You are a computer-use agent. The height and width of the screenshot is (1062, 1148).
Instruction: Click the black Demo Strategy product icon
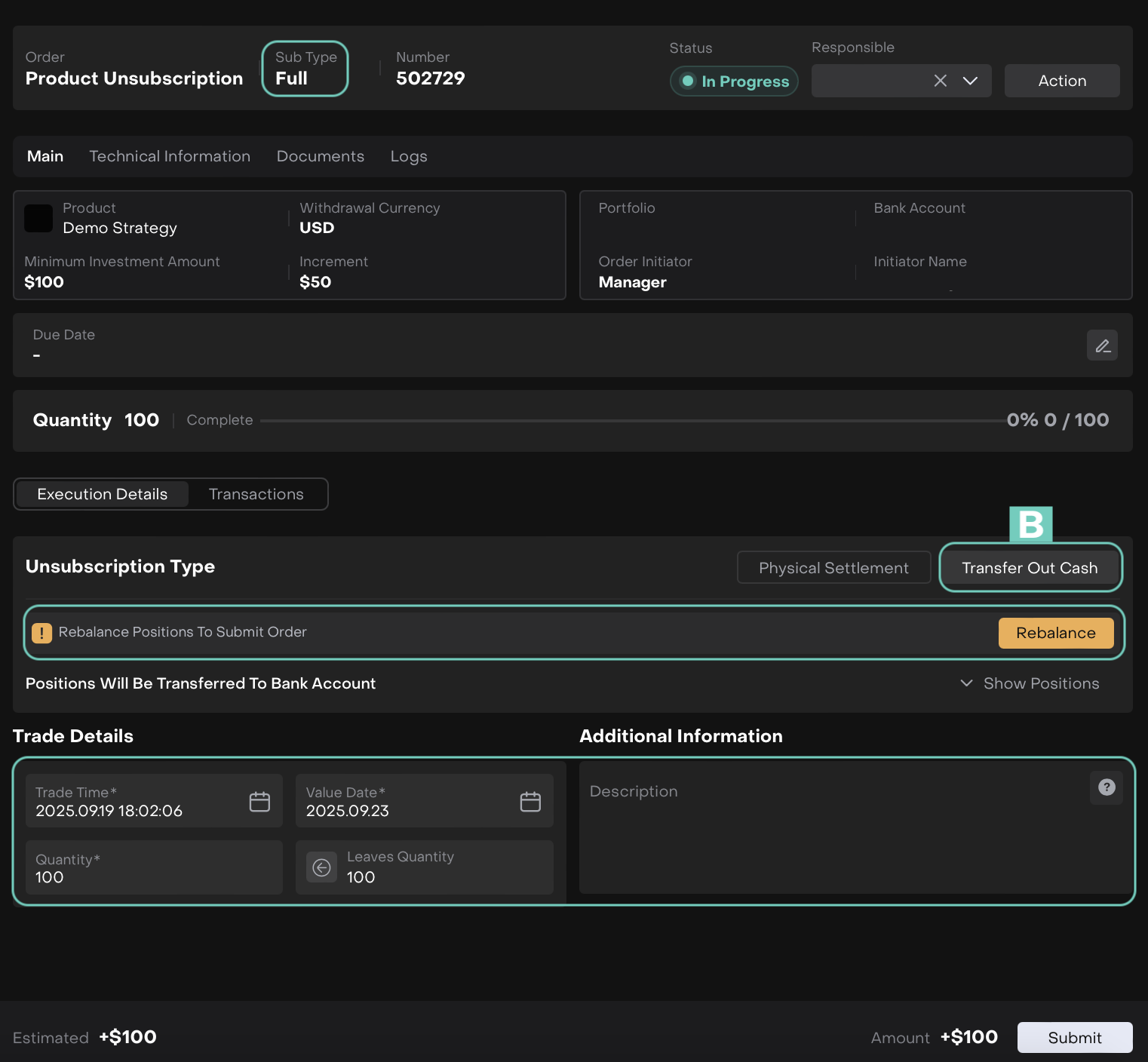point(38,219)
